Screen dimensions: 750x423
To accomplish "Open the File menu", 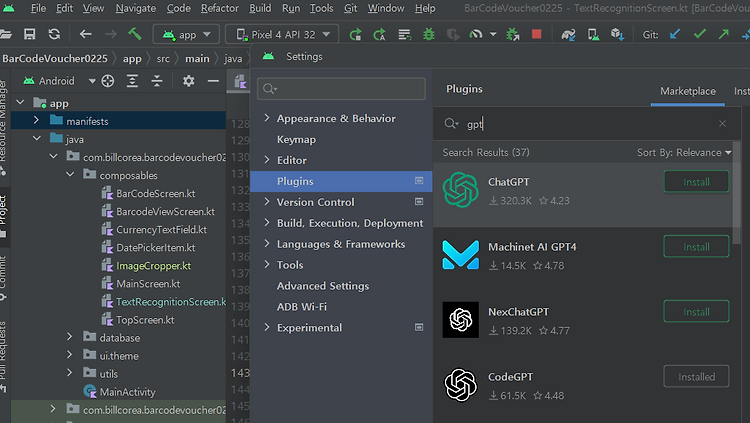I will (38, 8).
